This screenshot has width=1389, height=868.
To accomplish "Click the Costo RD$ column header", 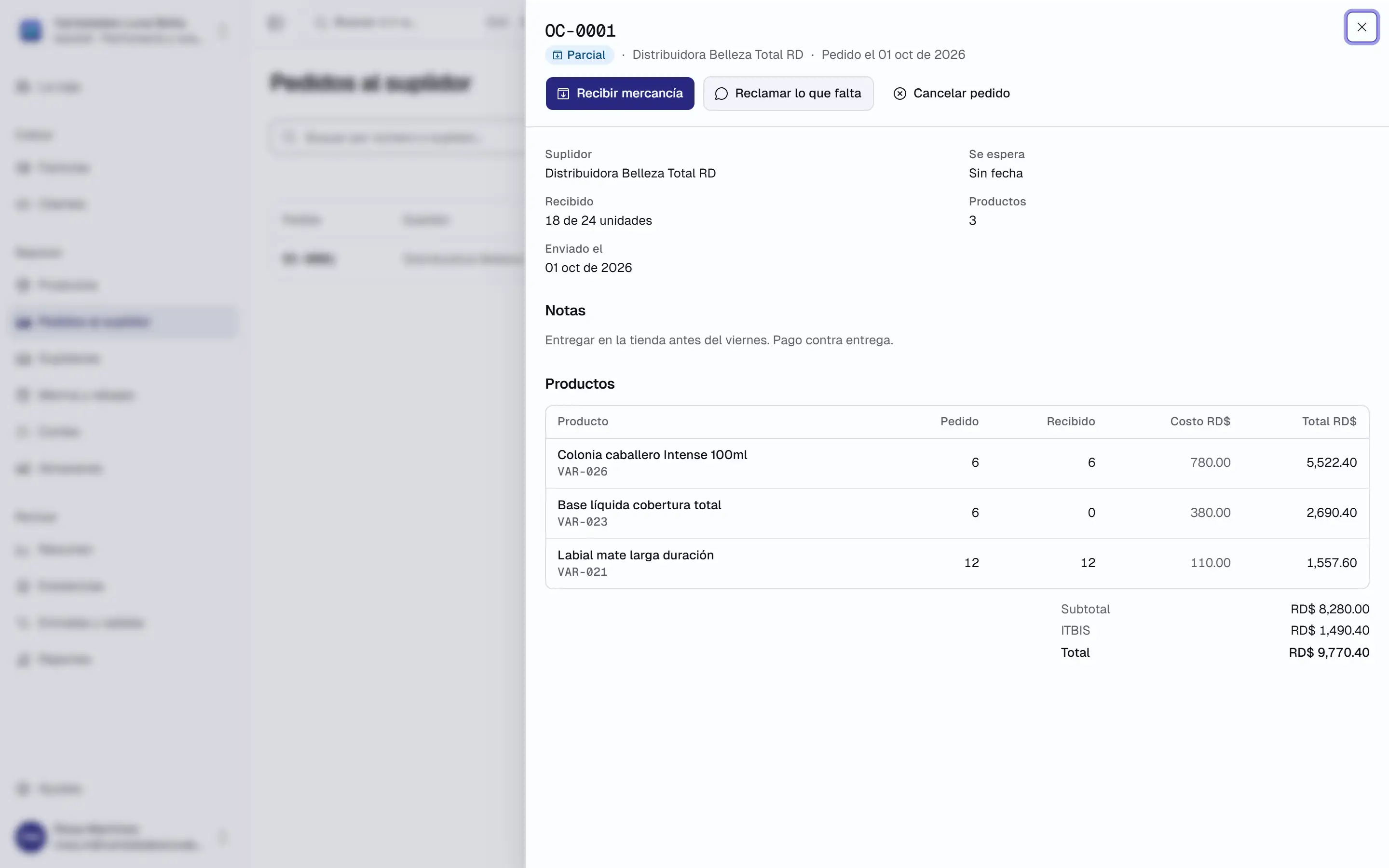I will 1200,421.
